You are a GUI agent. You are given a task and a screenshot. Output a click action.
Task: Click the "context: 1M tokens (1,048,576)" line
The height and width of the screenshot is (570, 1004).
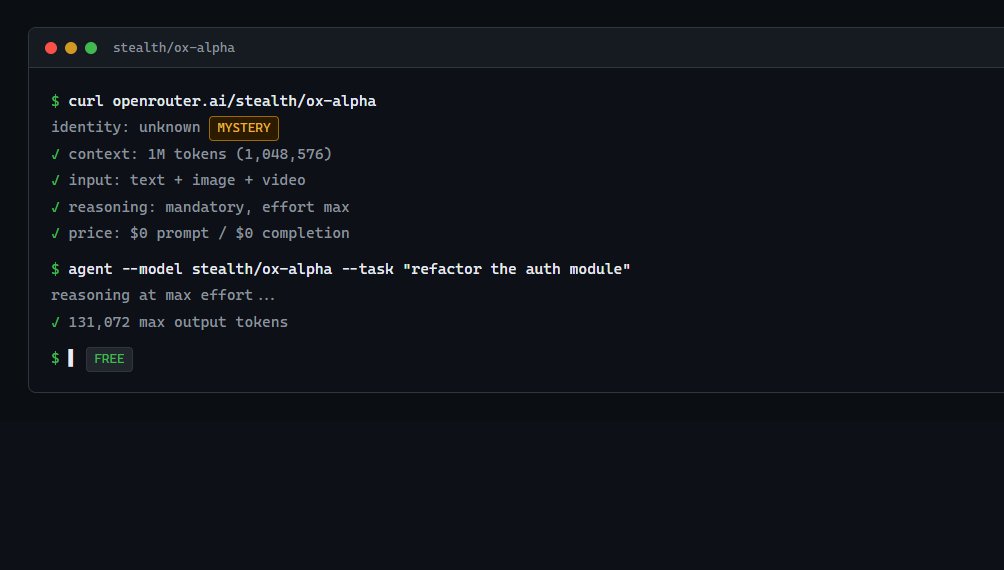[191, 154]
